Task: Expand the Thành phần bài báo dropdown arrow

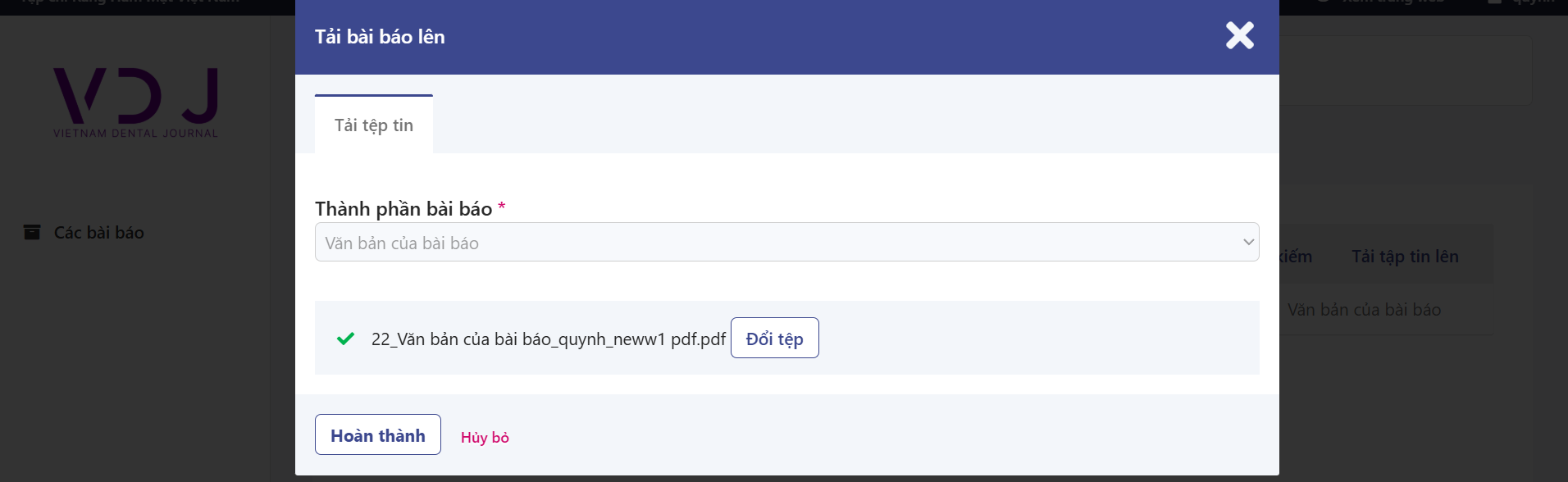Action: coord(1247,243)
